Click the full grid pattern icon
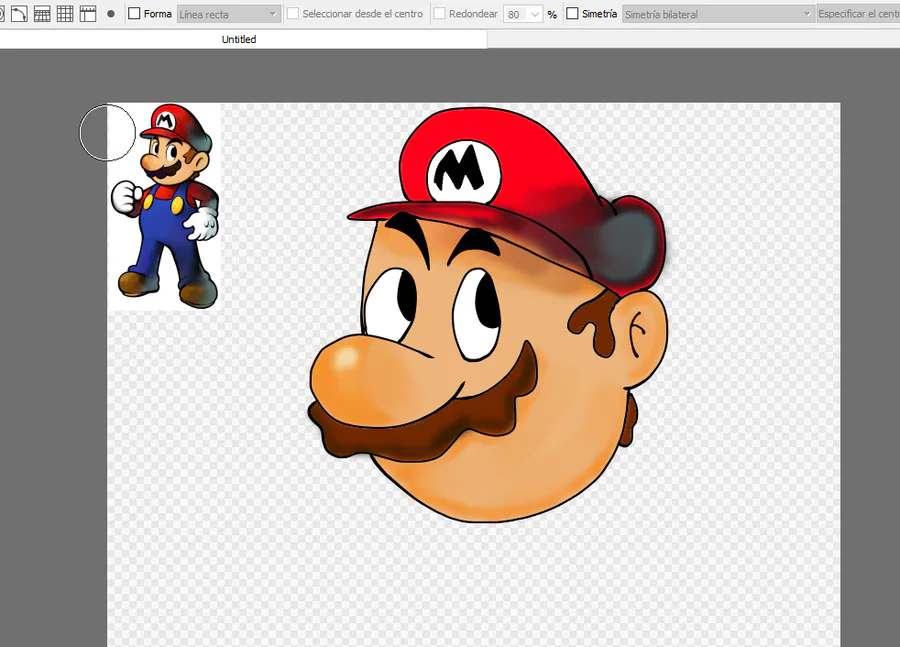900x647 pixels. pyautogui.click(x=65, y=14)
